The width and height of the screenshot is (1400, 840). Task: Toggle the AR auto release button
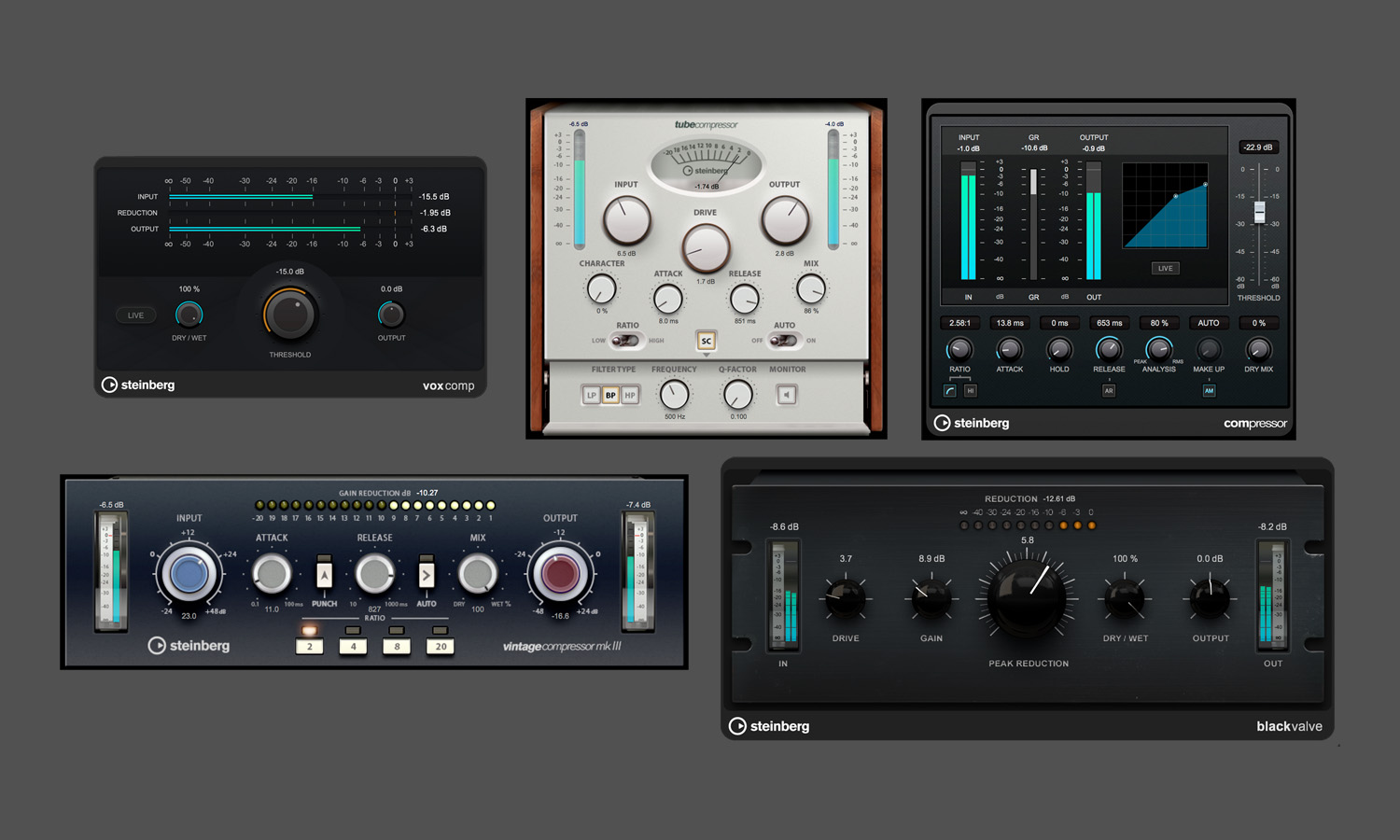1109,391
